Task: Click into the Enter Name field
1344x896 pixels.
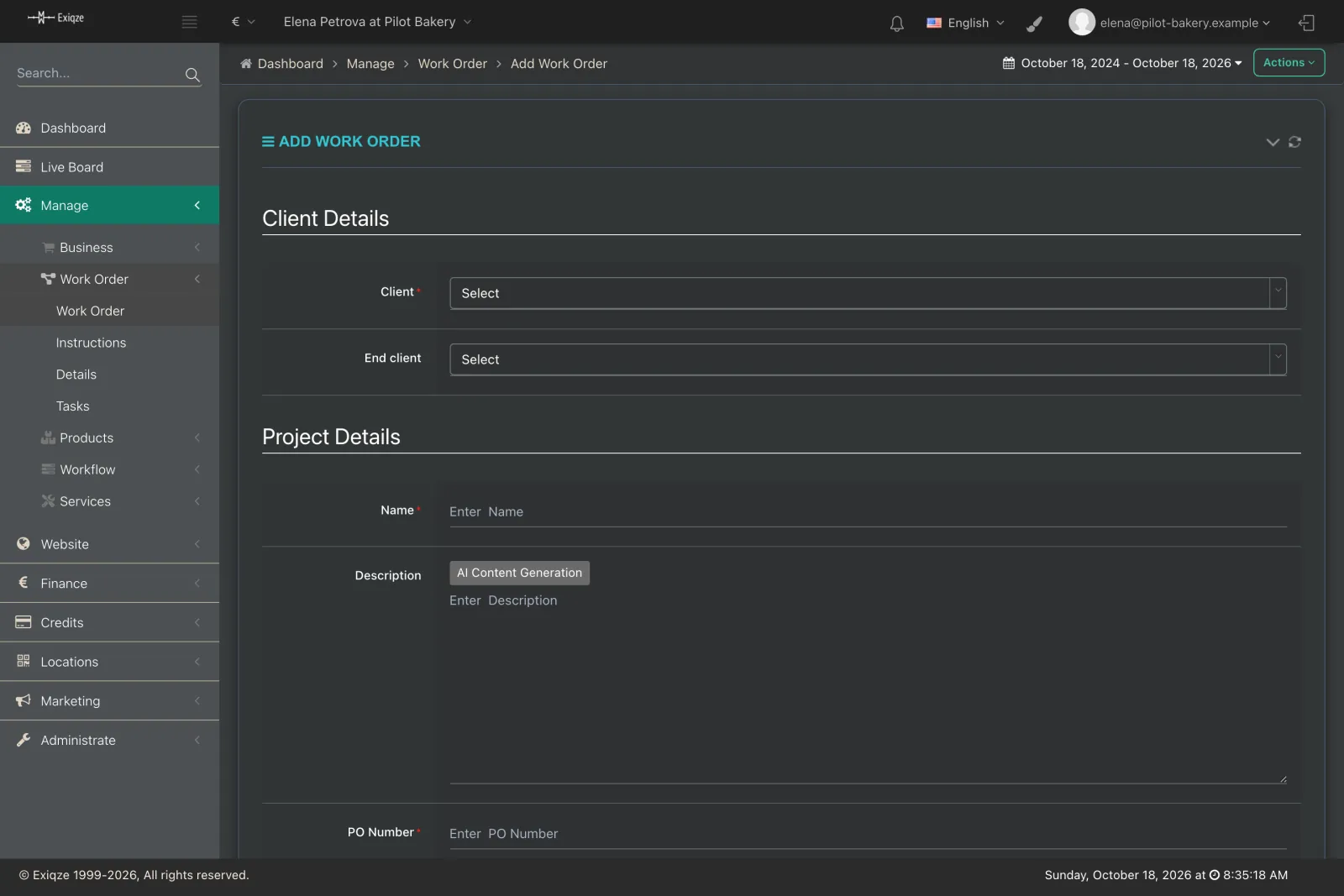Action: coord(868,511)
